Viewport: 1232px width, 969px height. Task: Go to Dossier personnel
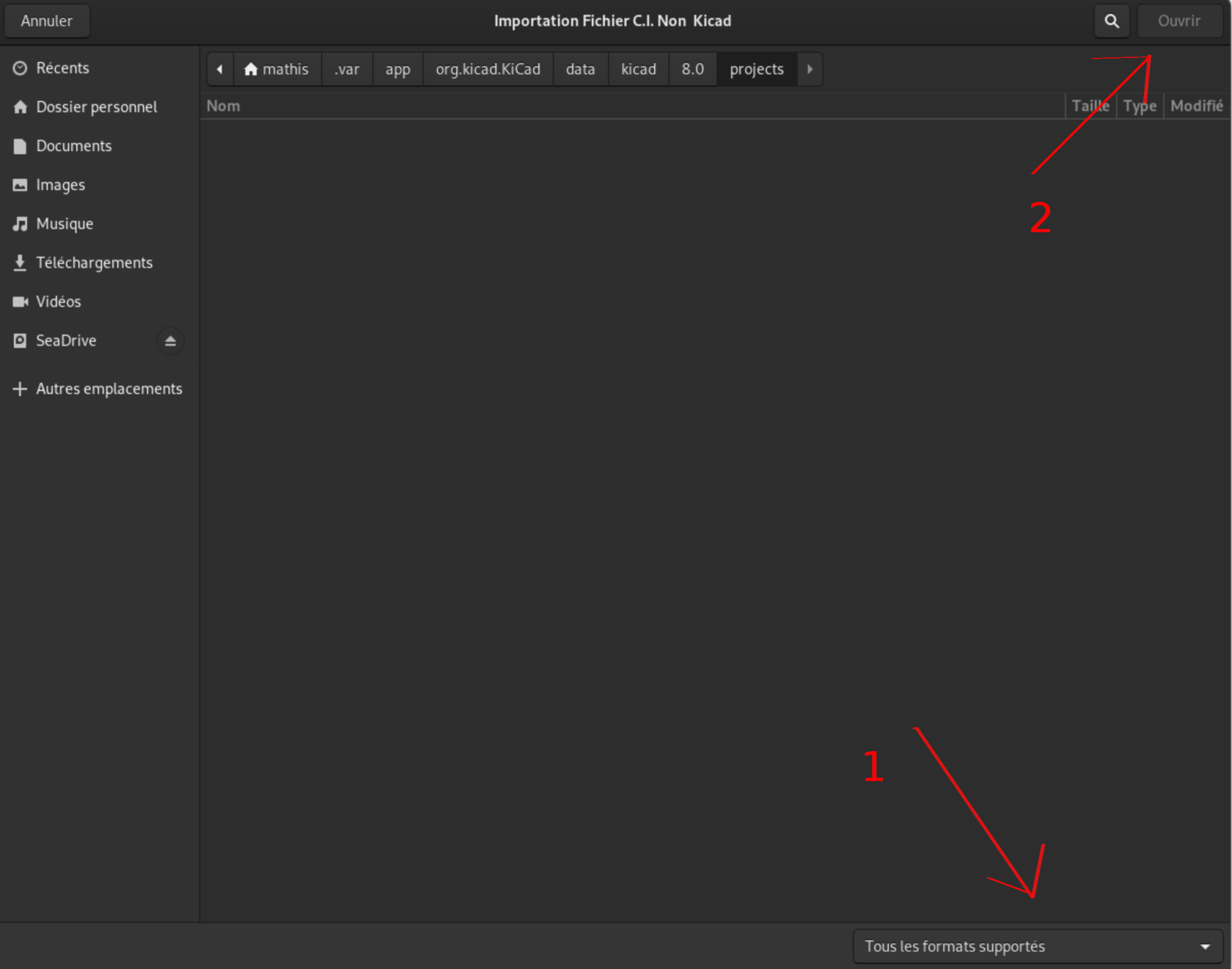tap(100, 107)
